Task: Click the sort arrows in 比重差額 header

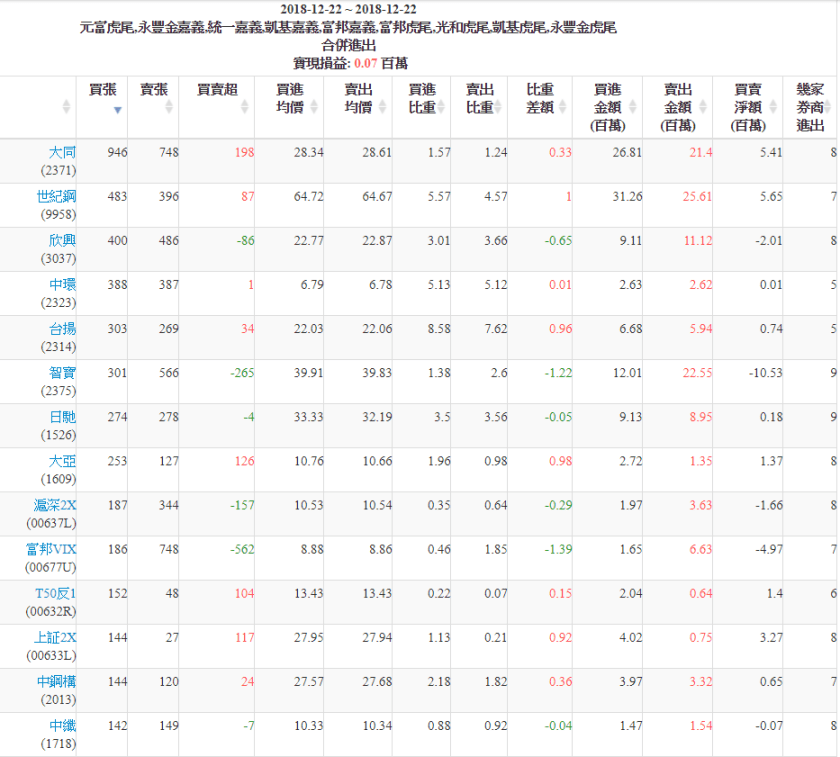Action: 562,107
